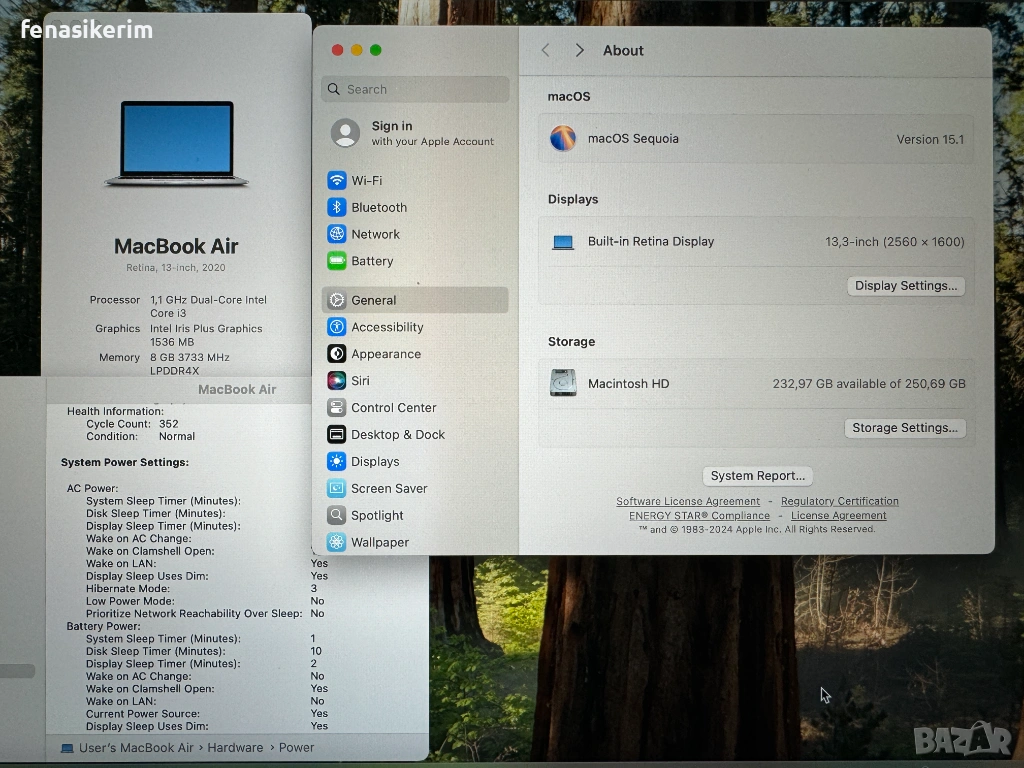Click the Storage Settings button
This screenshot has height=768, width=1024.
click(904, 428)
